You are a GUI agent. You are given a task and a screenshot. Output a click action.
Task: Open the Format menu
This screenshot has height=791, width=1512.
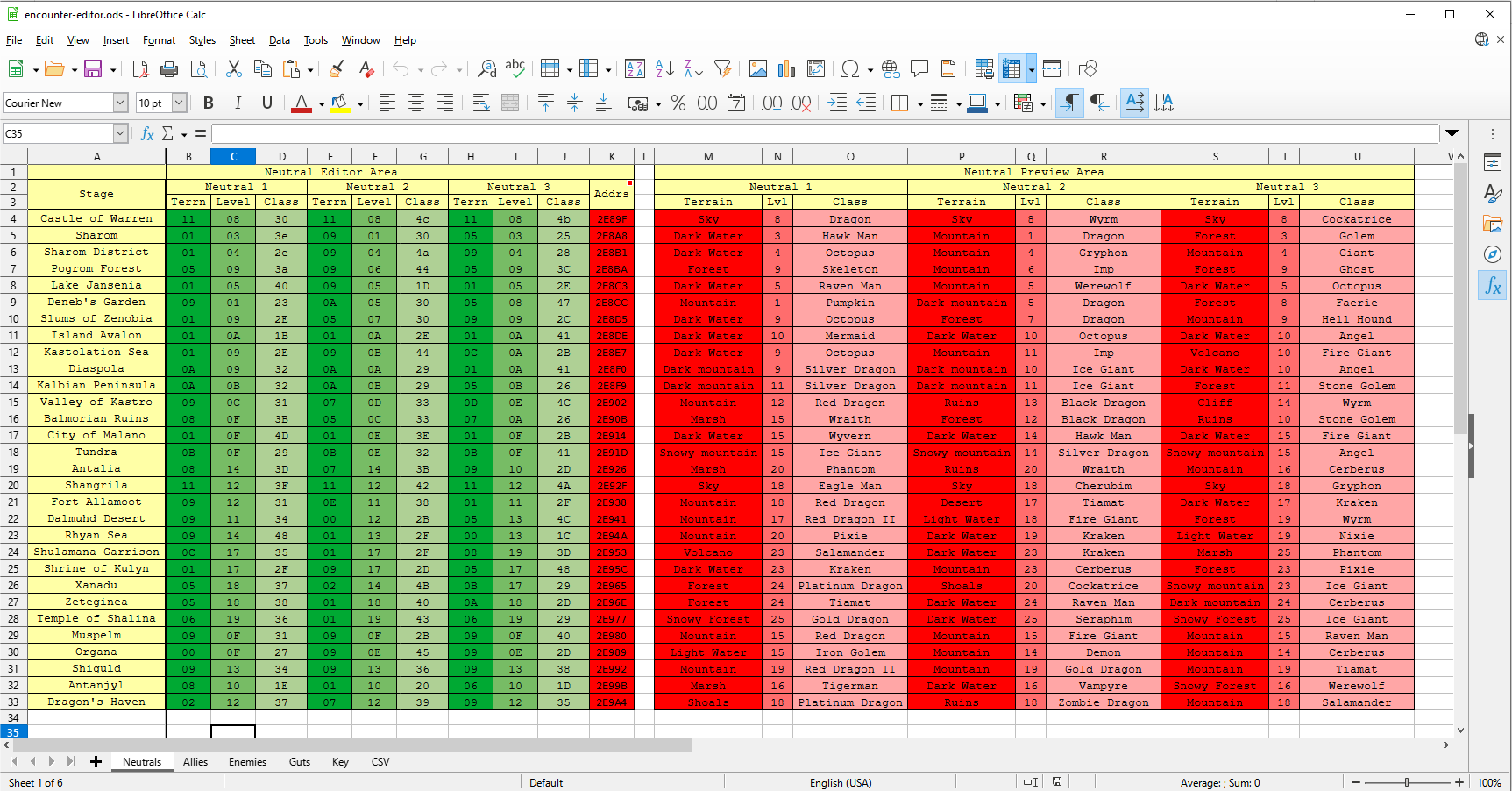(159, 40)
